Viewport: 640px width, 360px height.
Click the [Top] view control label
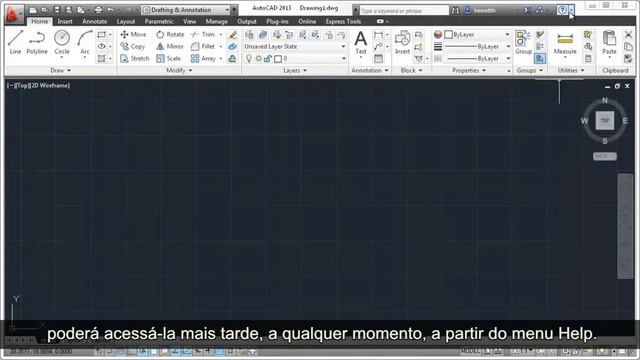pyautogui.click(x=22, y=85)
